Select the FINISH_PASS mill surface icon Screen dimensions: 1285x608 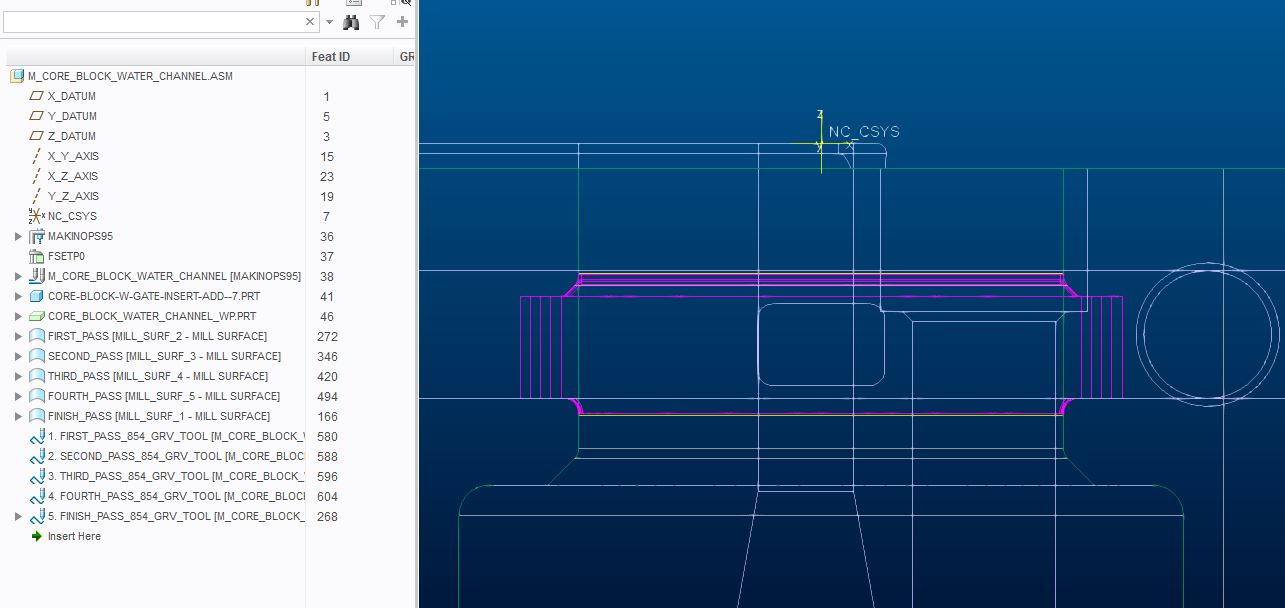pyautogui.click(x=37, y=416)
